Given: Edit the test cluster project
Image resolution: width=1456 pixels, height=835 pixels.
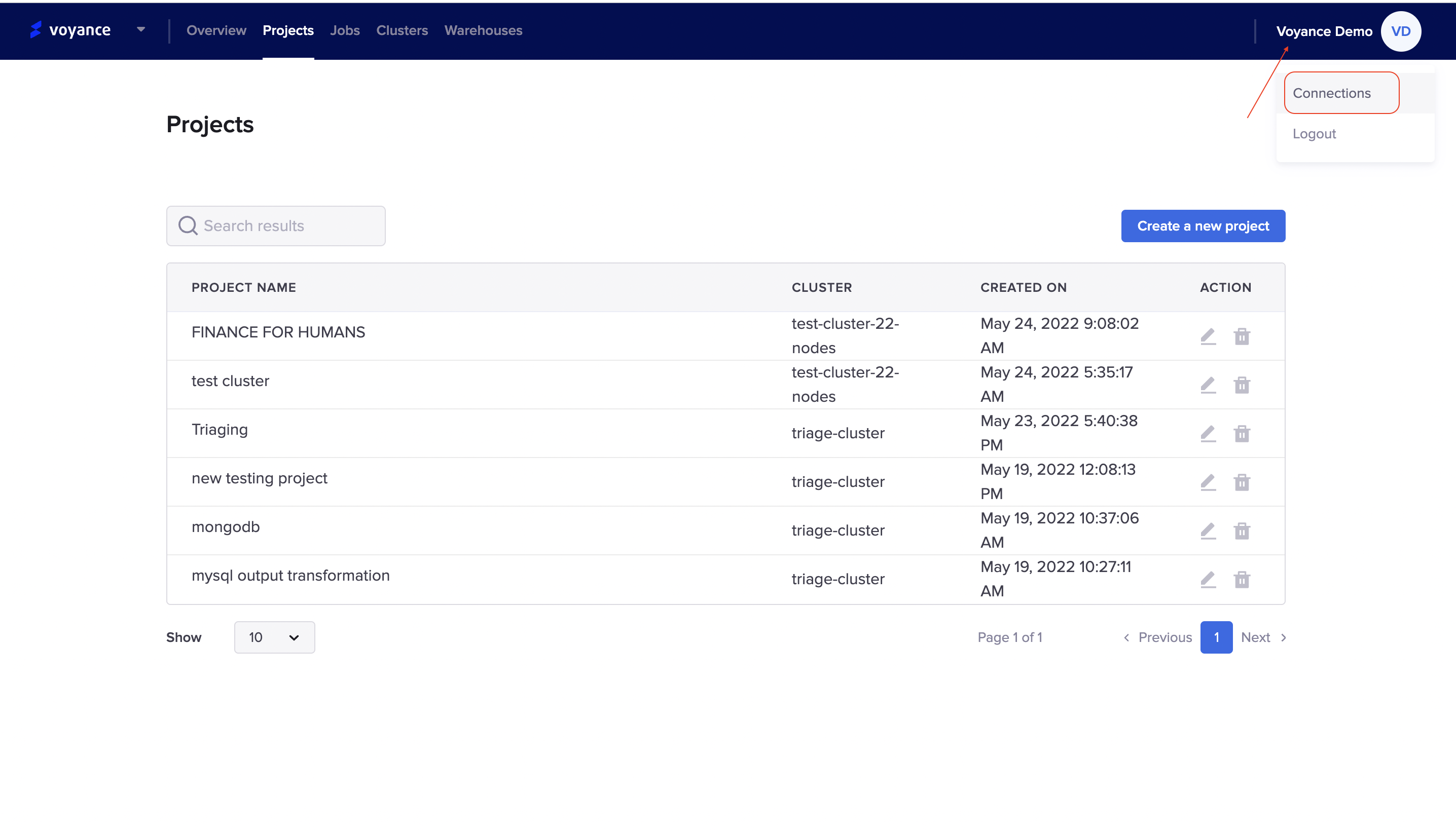Looking at the screenshot, I should click(1208, 385).
